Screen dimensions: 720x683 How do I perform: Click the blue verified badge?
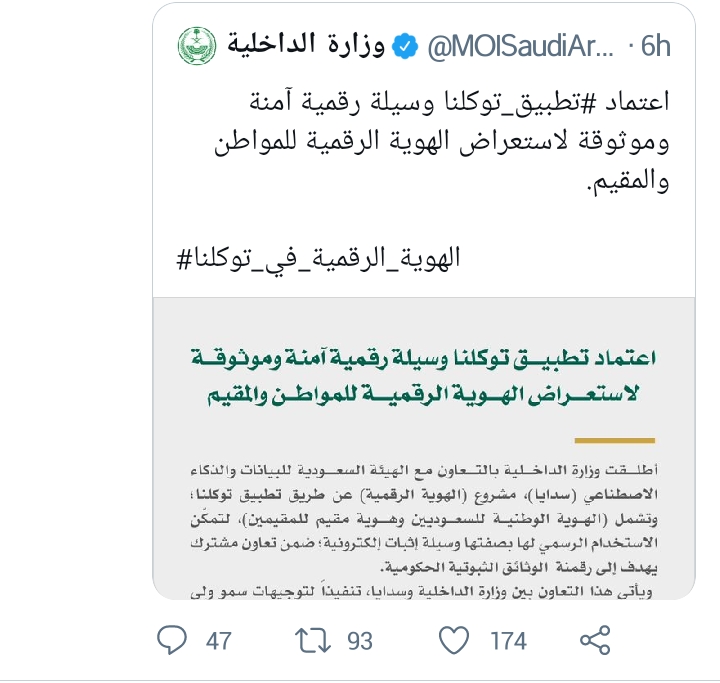(x=405, y=46)
